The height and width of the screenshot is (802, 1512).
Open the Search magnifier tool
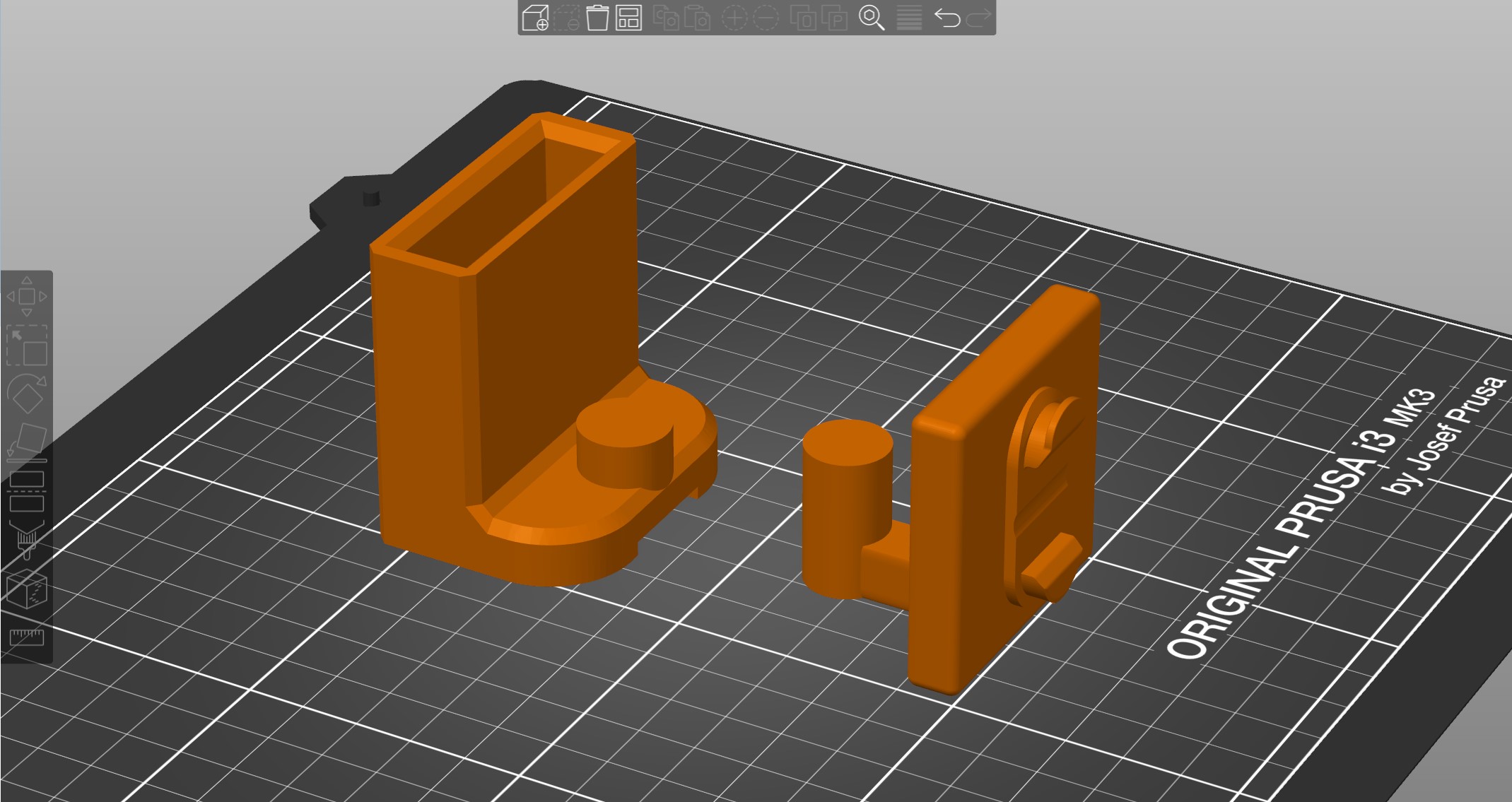(872, 18)
